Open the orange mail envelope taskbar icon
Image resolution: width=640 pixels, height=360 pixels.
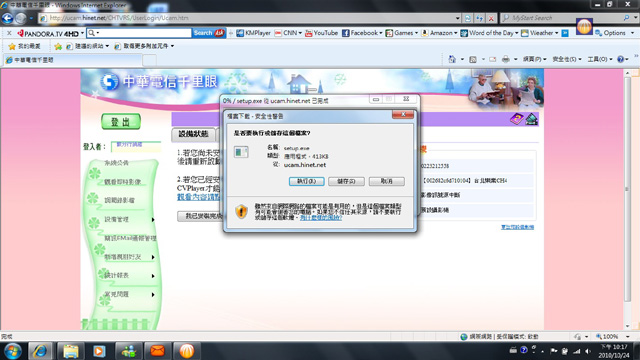[158, 351]
